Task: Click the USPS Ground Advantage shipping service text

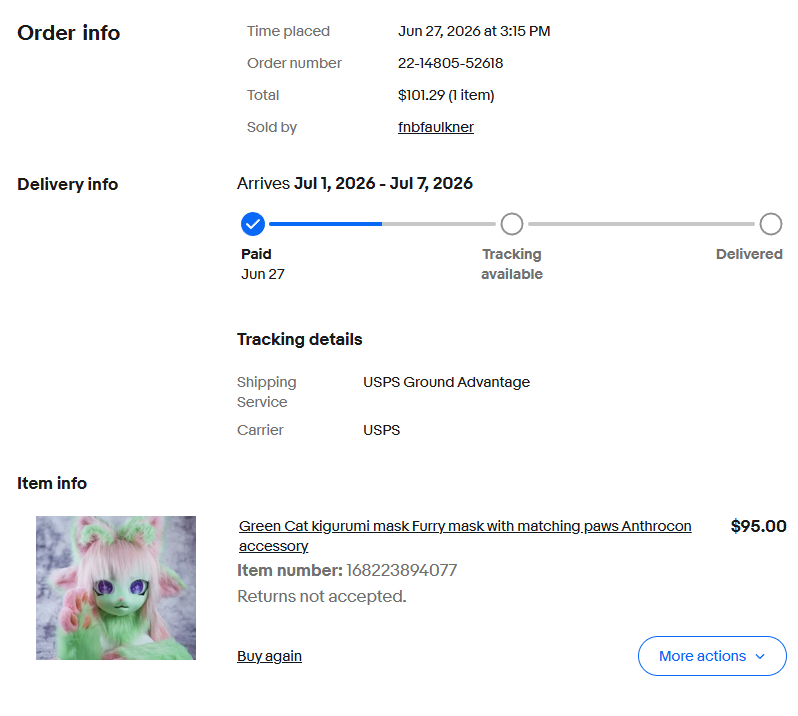Action: [x=446, y=382]
